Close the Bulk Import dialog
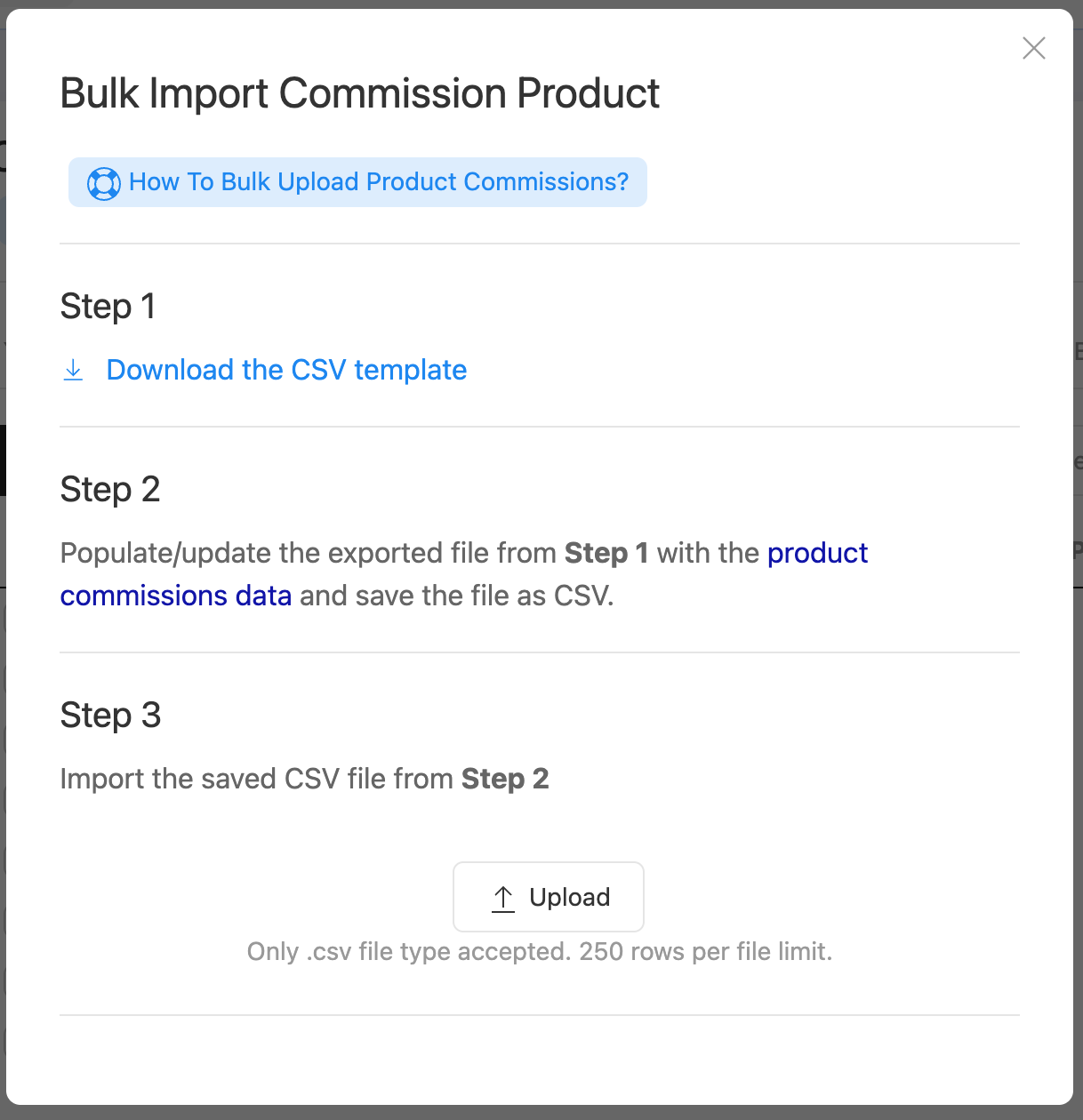Image resolution: width=1083 pixels, height=1120 pixels. (x=1033, y=48)
